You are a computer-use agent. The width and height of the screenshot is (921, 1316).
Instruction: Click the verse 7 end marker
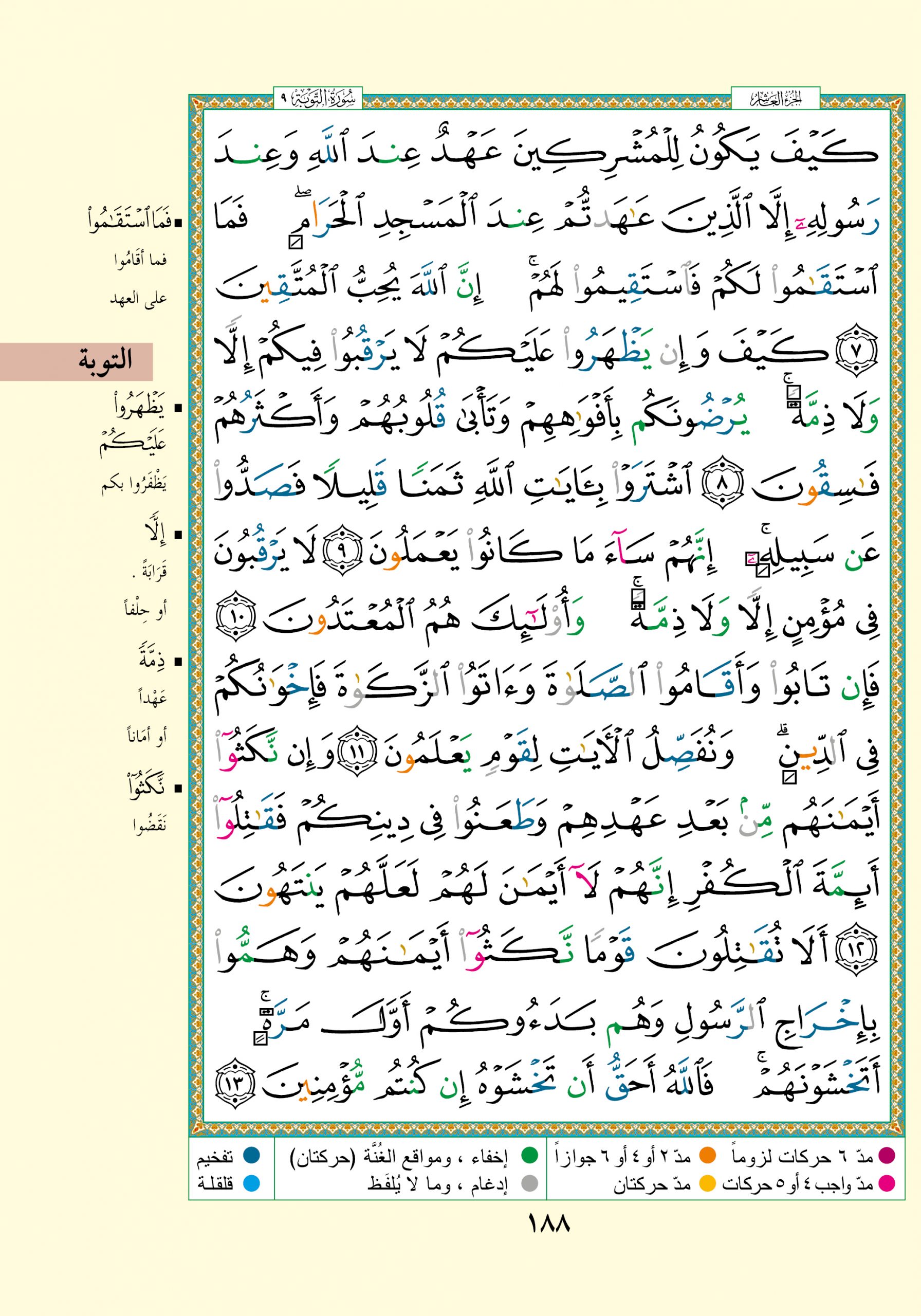point(857,357)
